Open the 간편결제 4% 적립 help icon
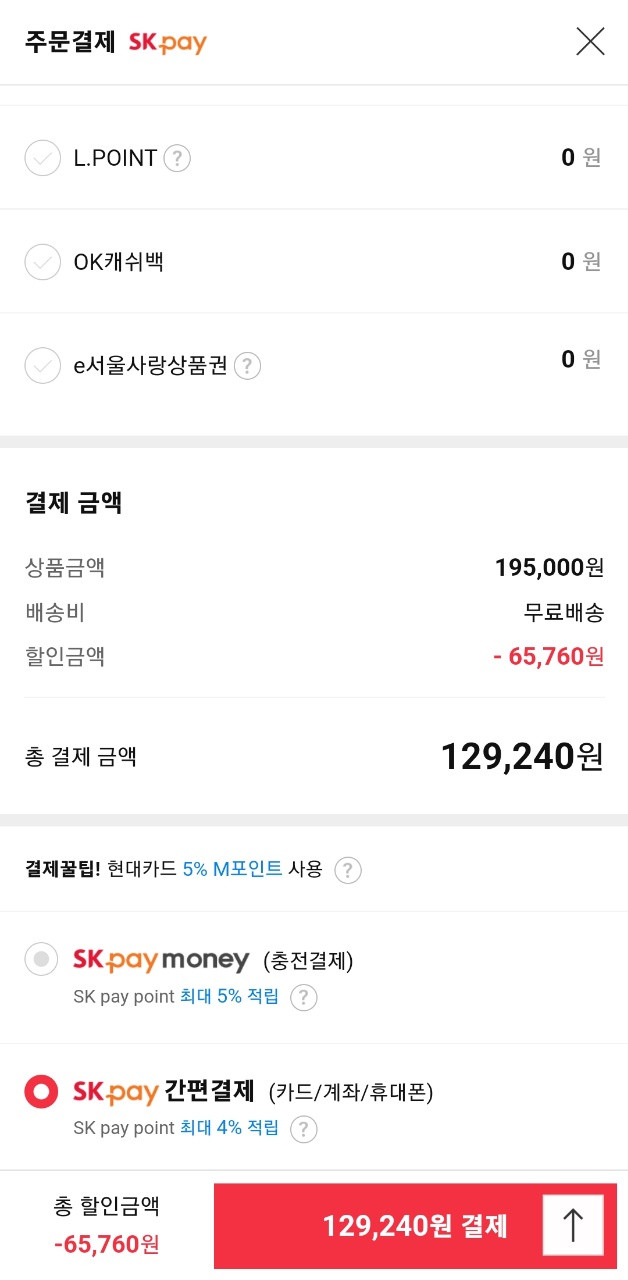The width and height of the screenshot is (628, 1280). [x=303, y=1129]
